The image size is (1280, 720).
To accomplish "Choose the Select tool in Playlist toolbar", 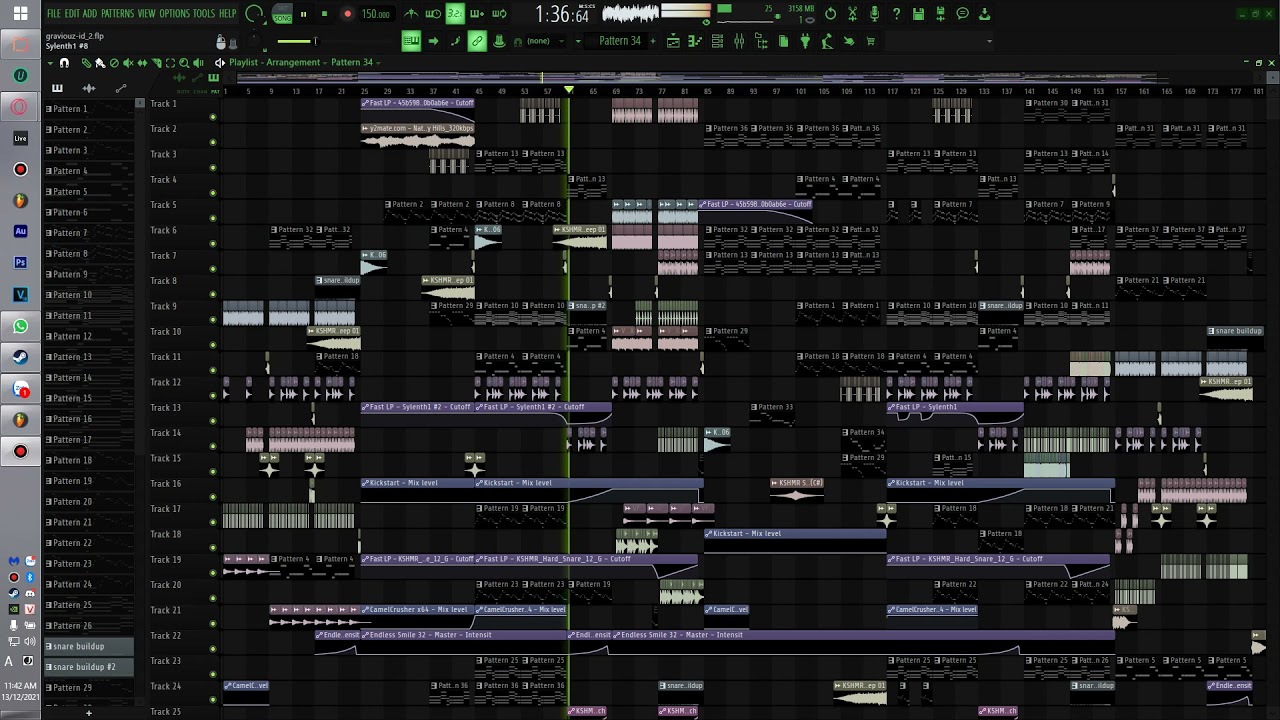I will (x=170, y=63).
